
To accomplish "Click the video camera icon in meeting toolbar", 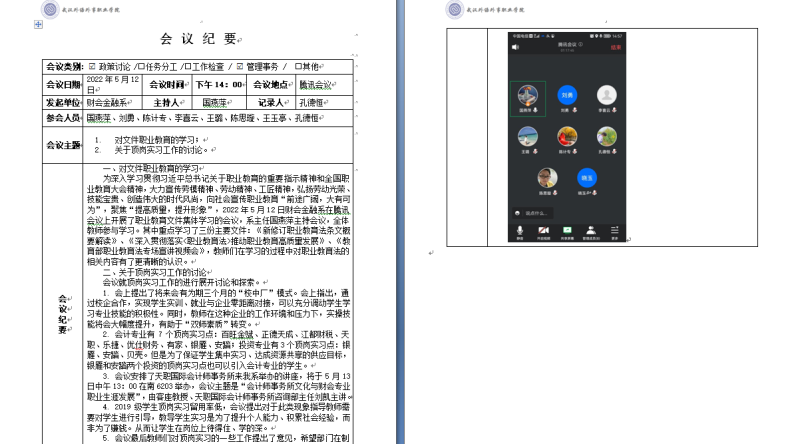I will point(543,232).
